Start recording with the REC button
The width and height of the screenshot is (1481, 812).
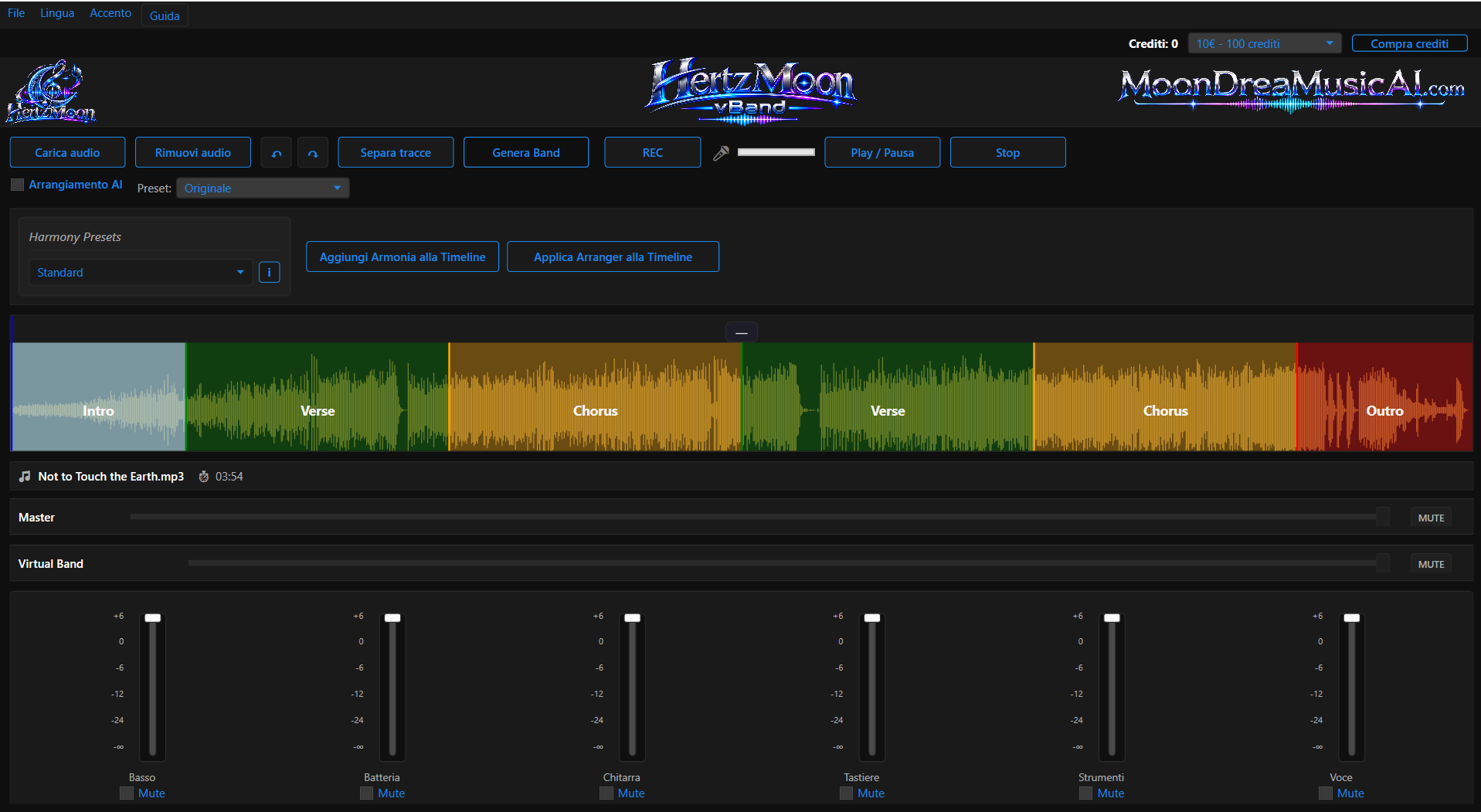click(x=653, y=153)
